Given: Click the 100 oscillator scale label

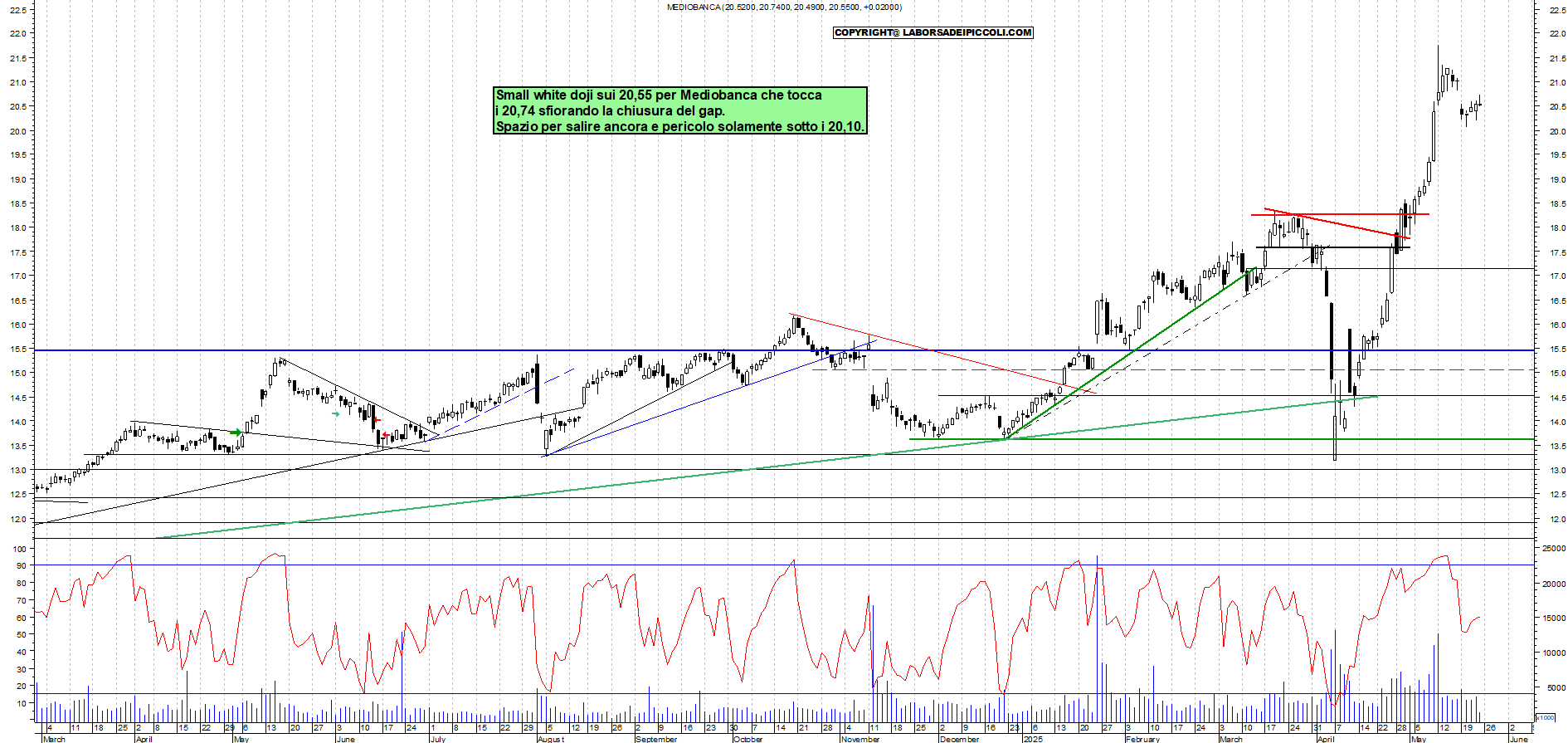Looking at the screenshot, I should pos(19,549).
